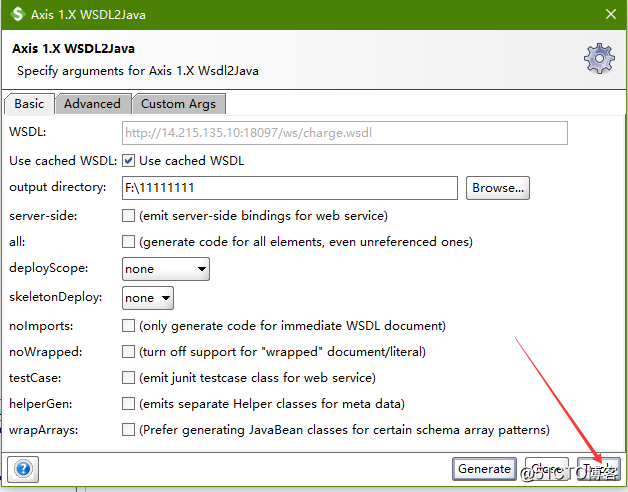Click the gear settings icon
Image resolution: width=628 pixels, height=492 pixels.
tap(599, 58)
